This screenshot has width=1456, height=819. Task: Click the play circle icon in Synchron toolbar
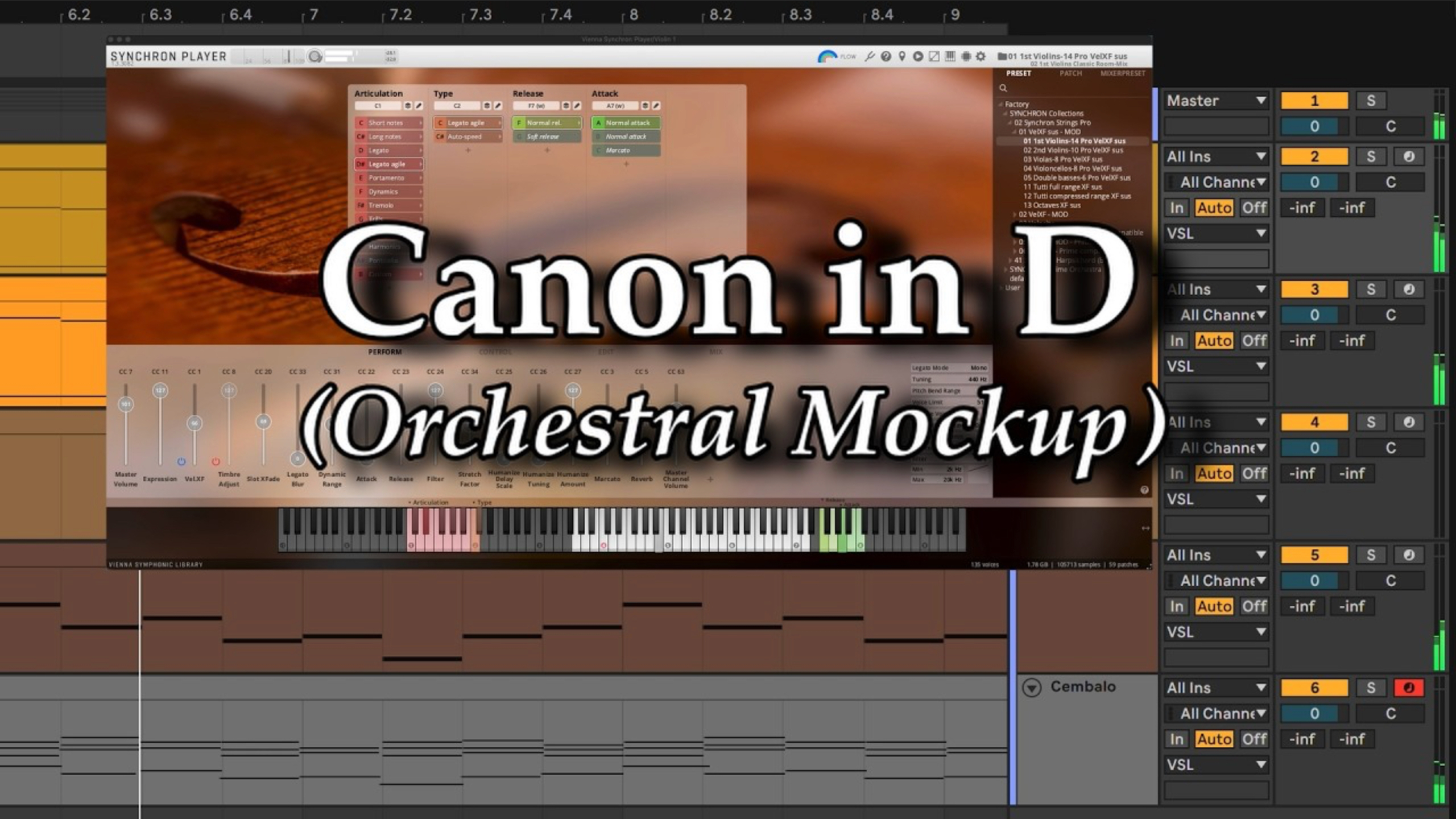(917, 56)
